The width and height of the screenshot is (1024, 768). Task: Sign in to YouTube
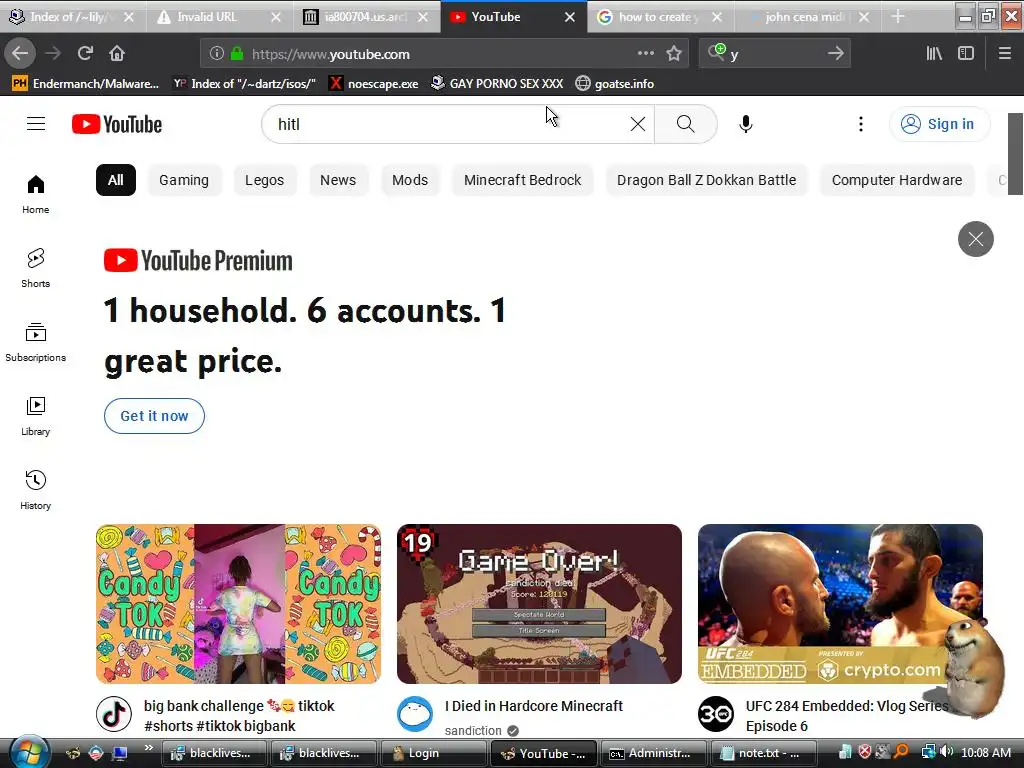(939, 124)
